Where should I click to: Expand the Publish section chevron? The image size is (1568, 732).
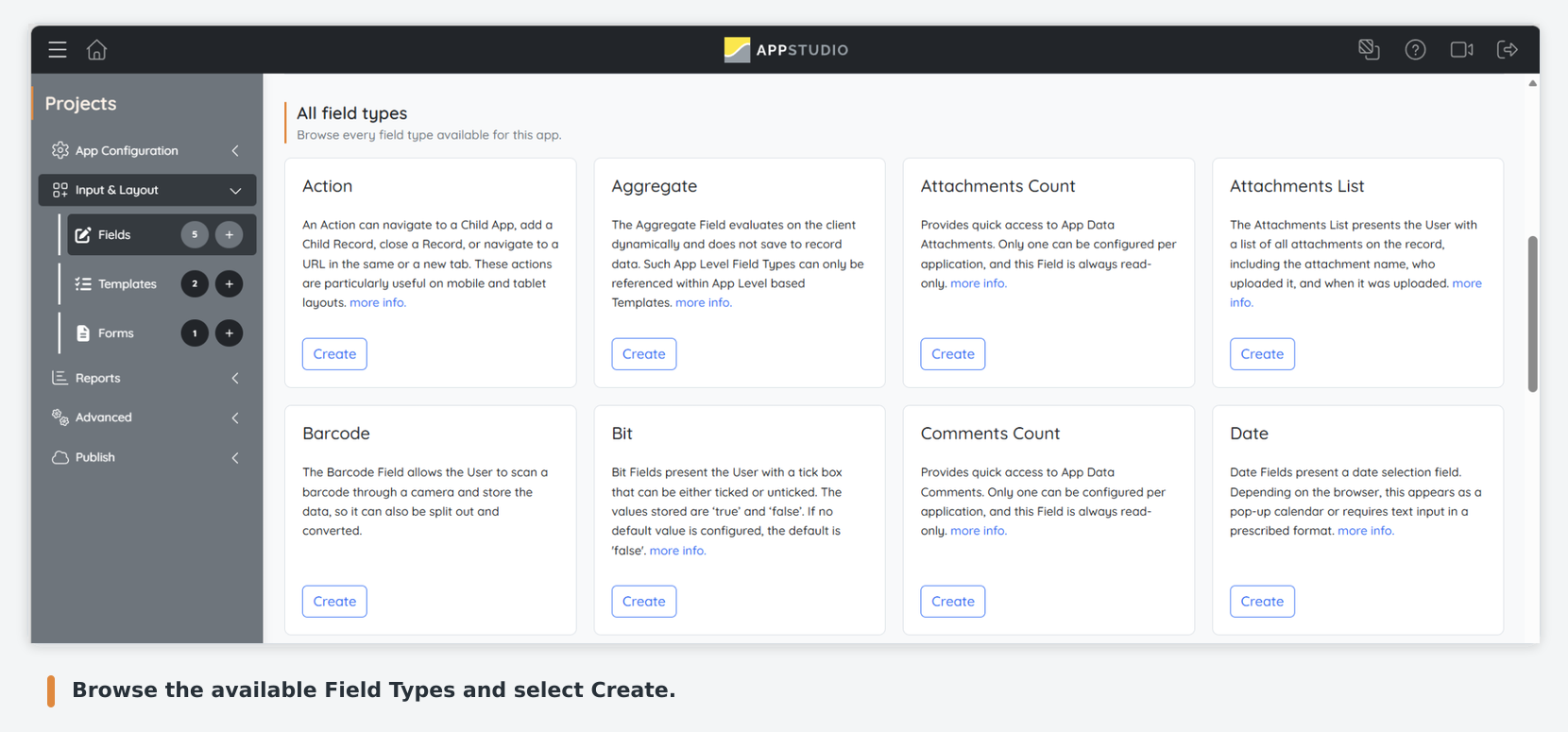click(235, 457)
